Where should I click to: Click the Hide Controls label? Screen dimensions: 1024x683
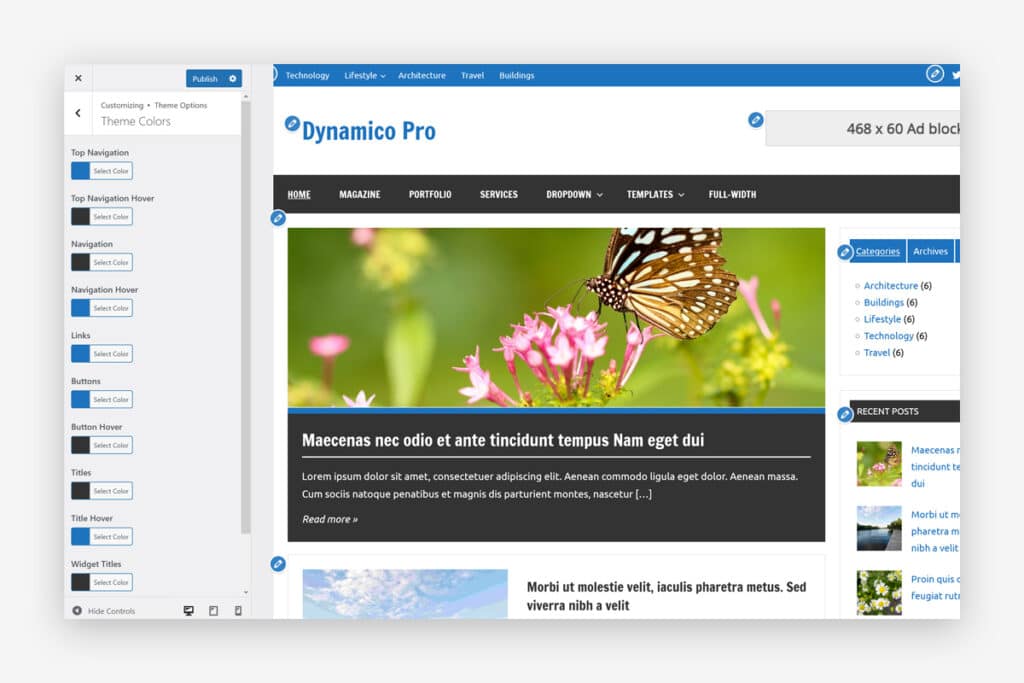tap(111, 611)
